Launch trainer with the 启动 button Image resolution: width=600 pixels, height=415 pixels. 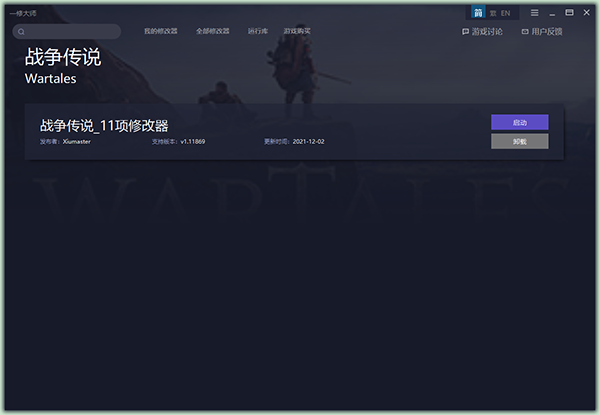520,122
